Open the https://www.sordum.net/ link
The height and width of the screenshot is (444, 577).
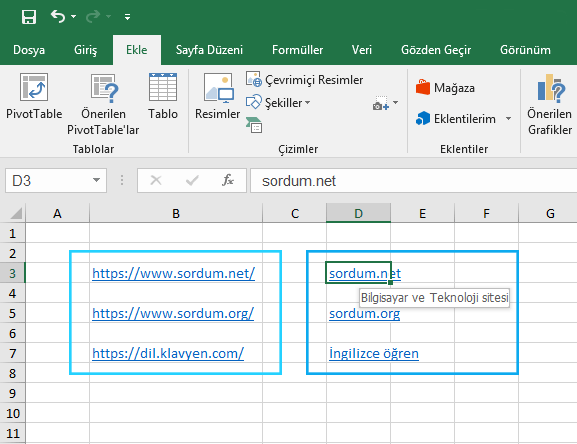(x=173, y=273)
